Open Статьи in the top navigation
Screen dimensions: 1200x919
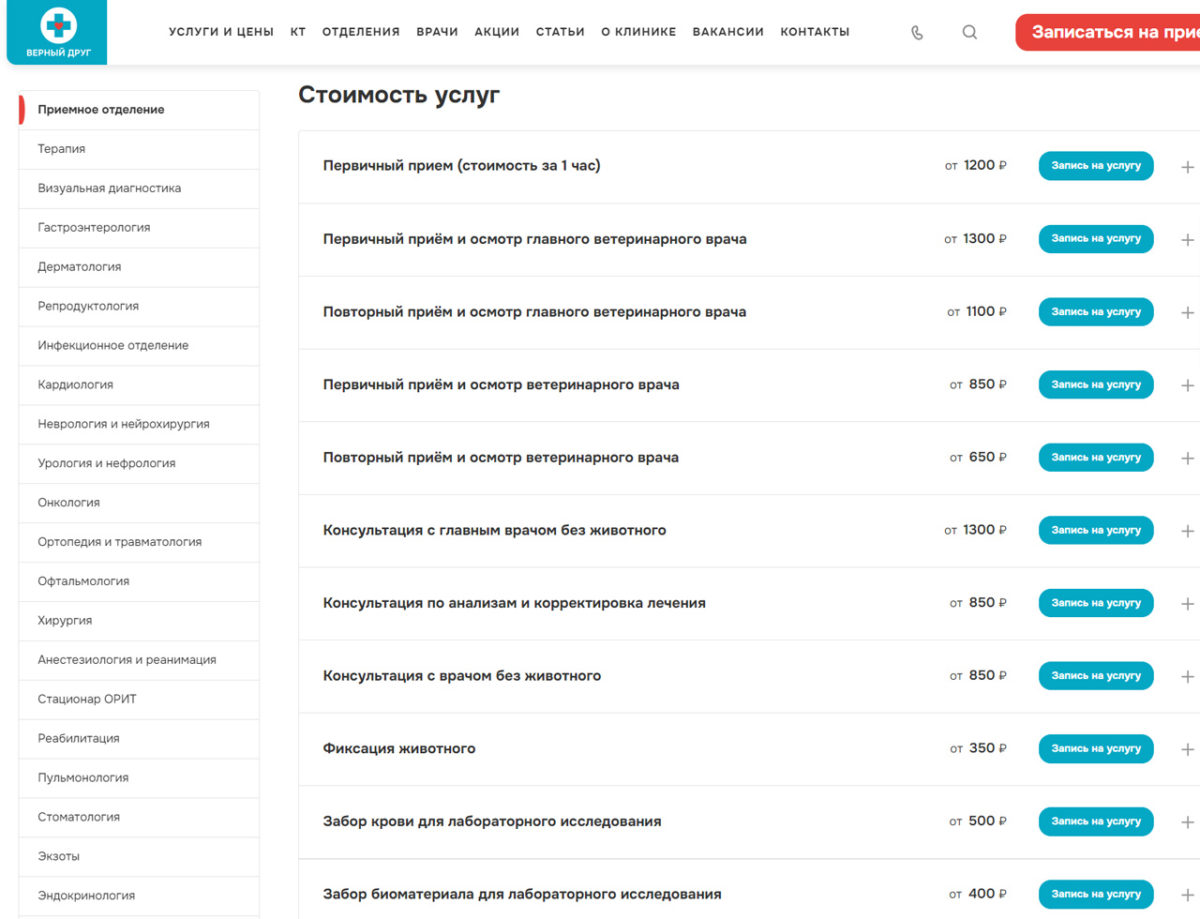coord(560,32)
